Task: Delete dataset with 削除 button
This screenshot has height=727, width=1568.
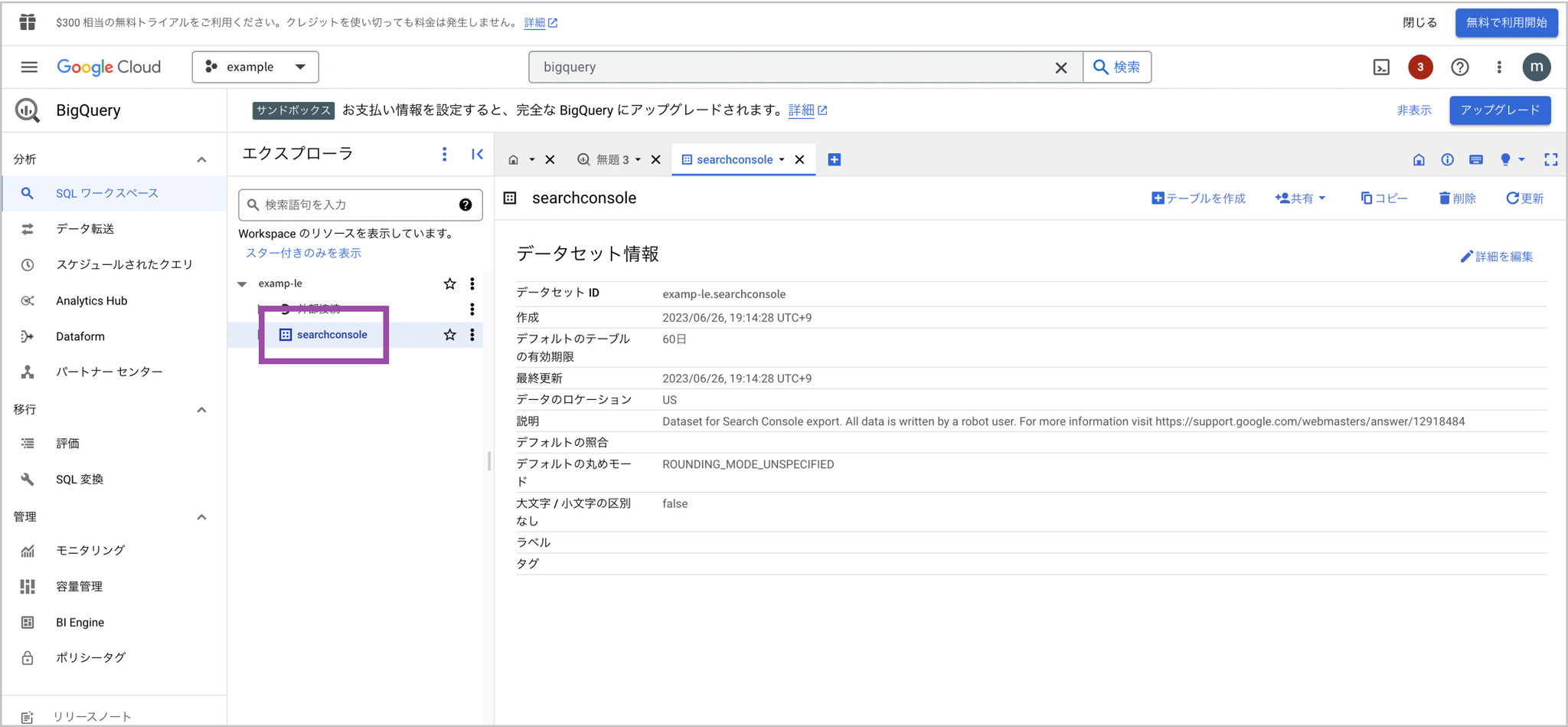Action: (1457, 198)
